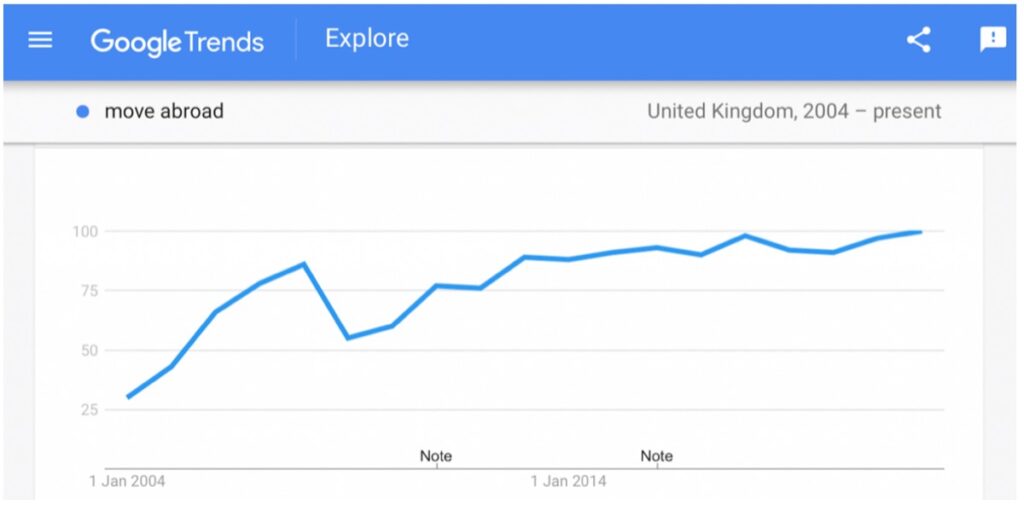
Task: Open the second Note marker on timeline
Action: 656,456
